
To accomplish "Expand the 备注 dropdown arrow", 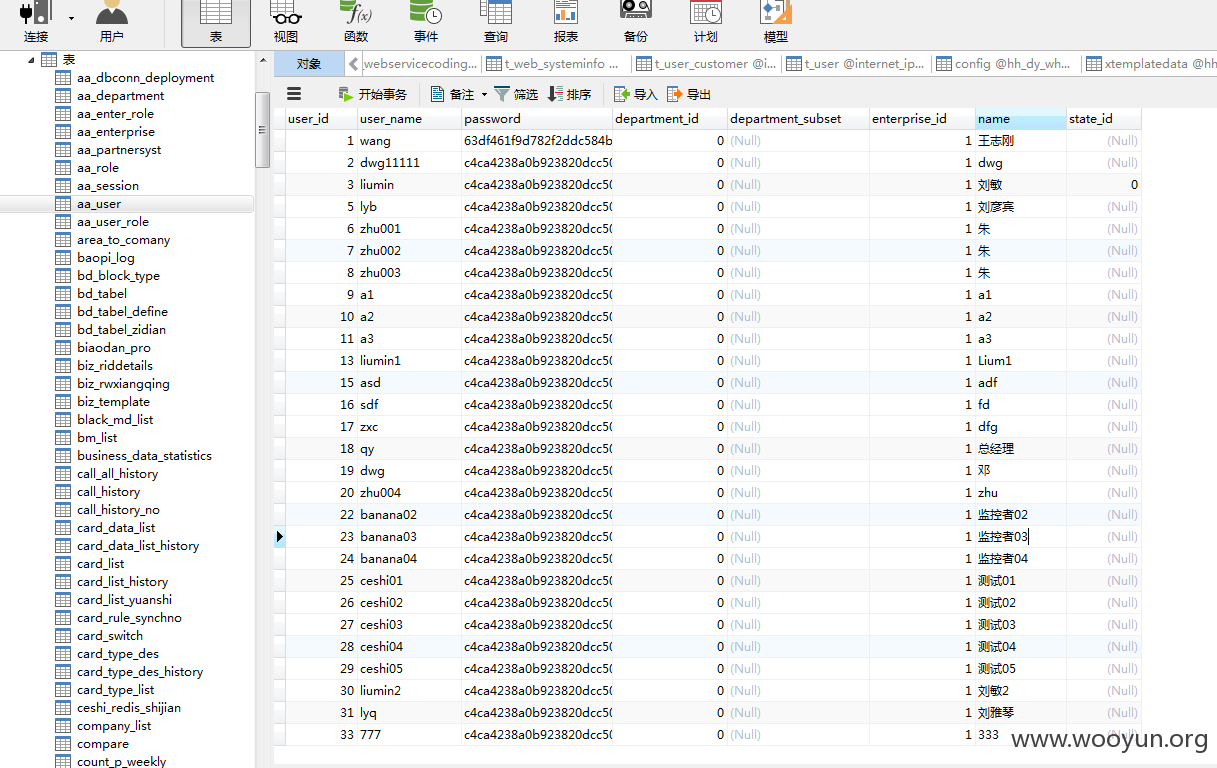I will tap(484, 94).
